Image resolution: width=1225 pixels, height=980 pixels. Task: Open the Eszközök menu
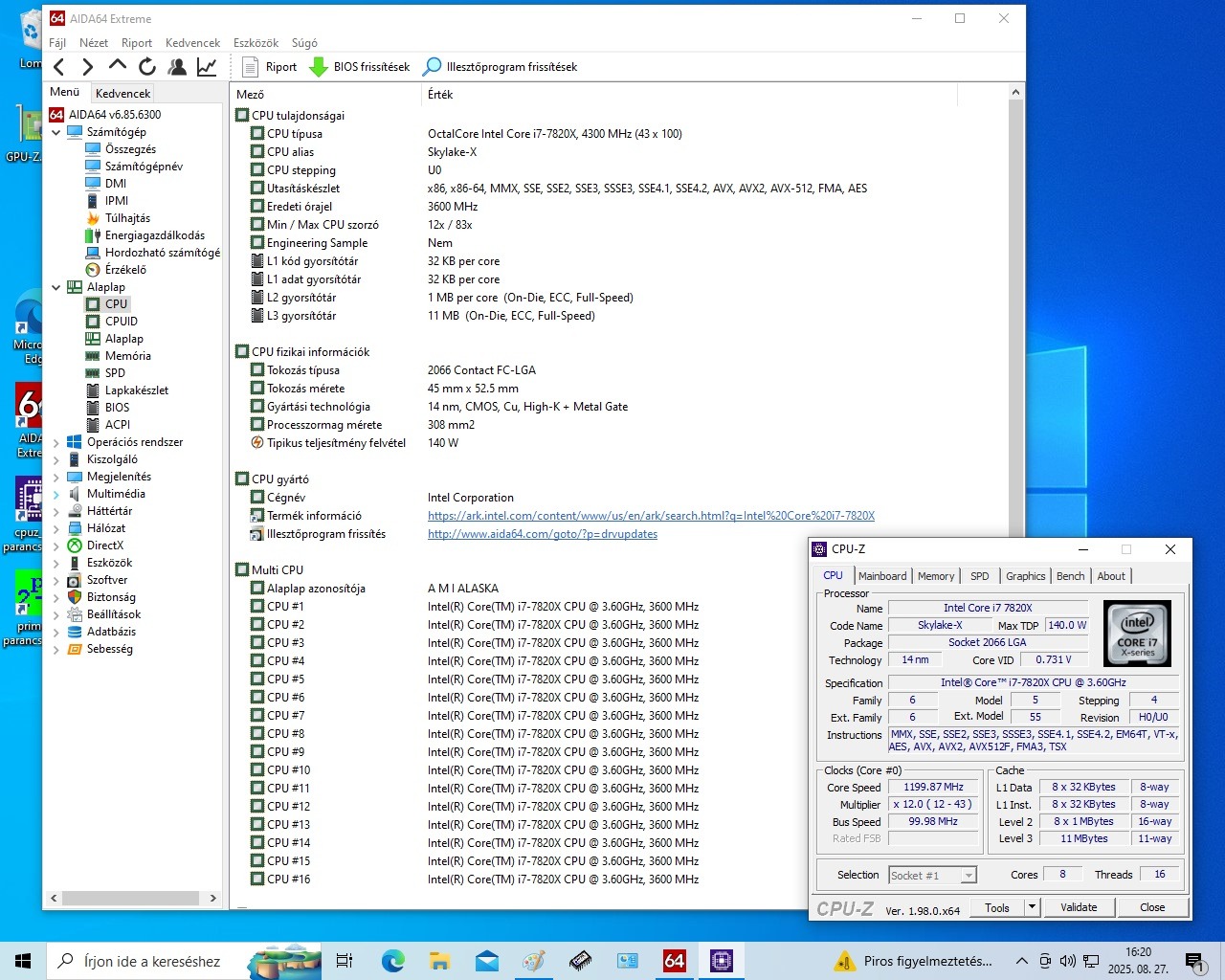point(256,43)
